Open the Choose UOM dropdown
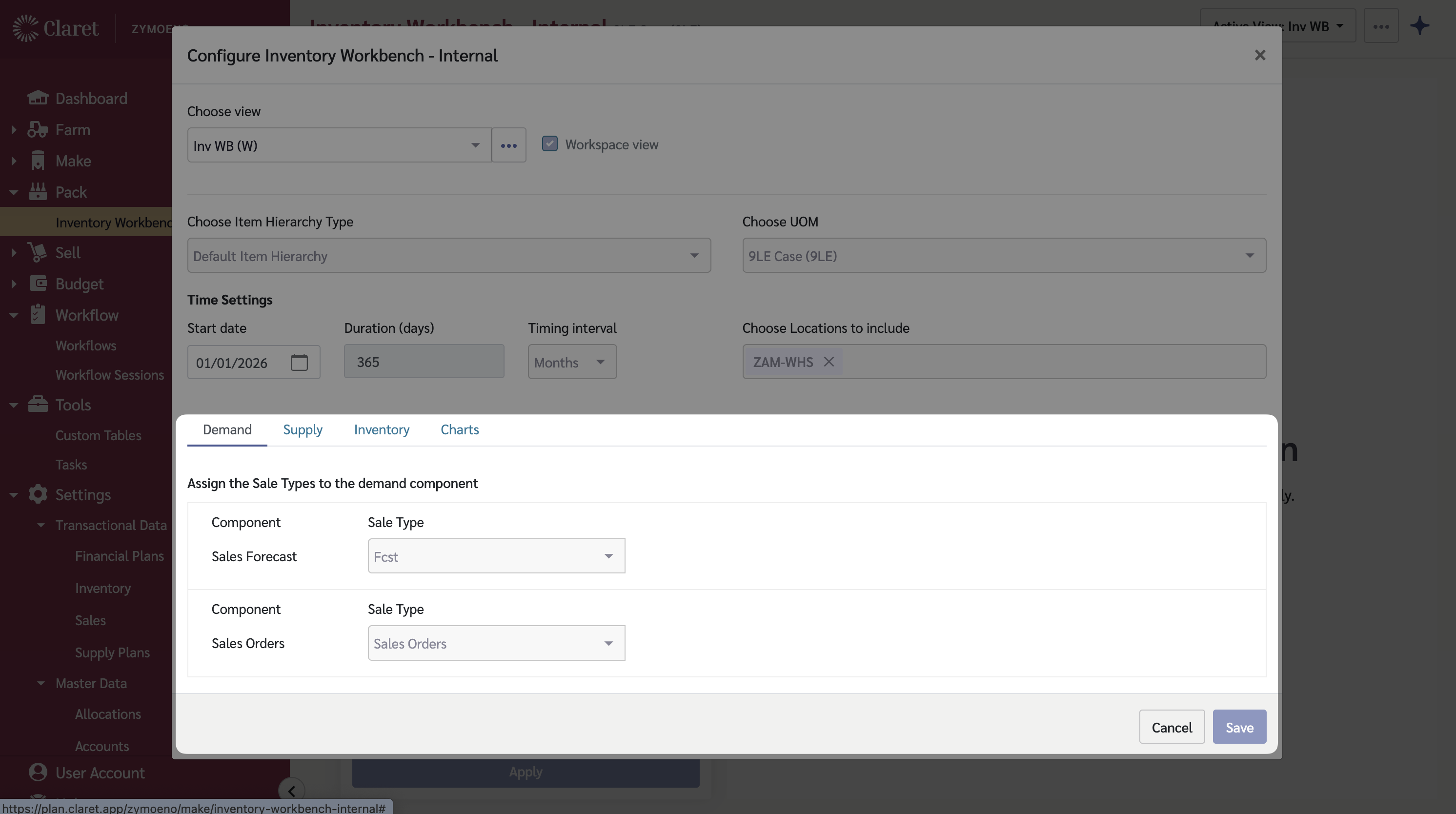 point(1004,256)
